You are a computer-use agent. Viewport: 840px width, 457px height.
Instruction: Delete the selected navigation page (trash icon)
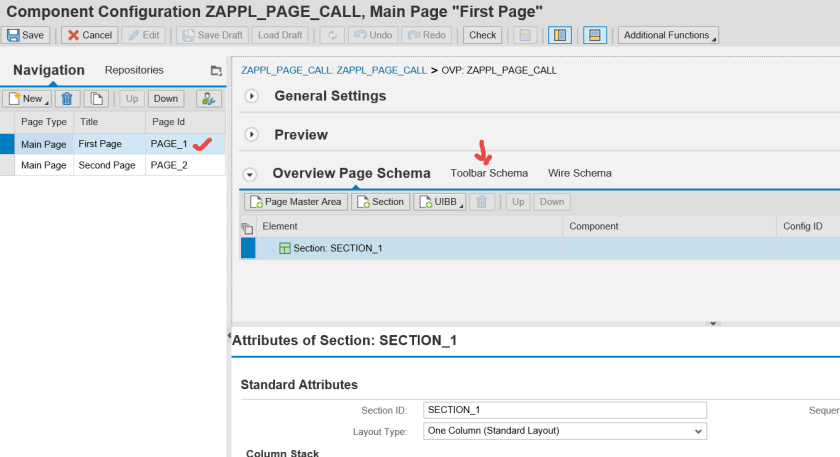pos(68,98)
